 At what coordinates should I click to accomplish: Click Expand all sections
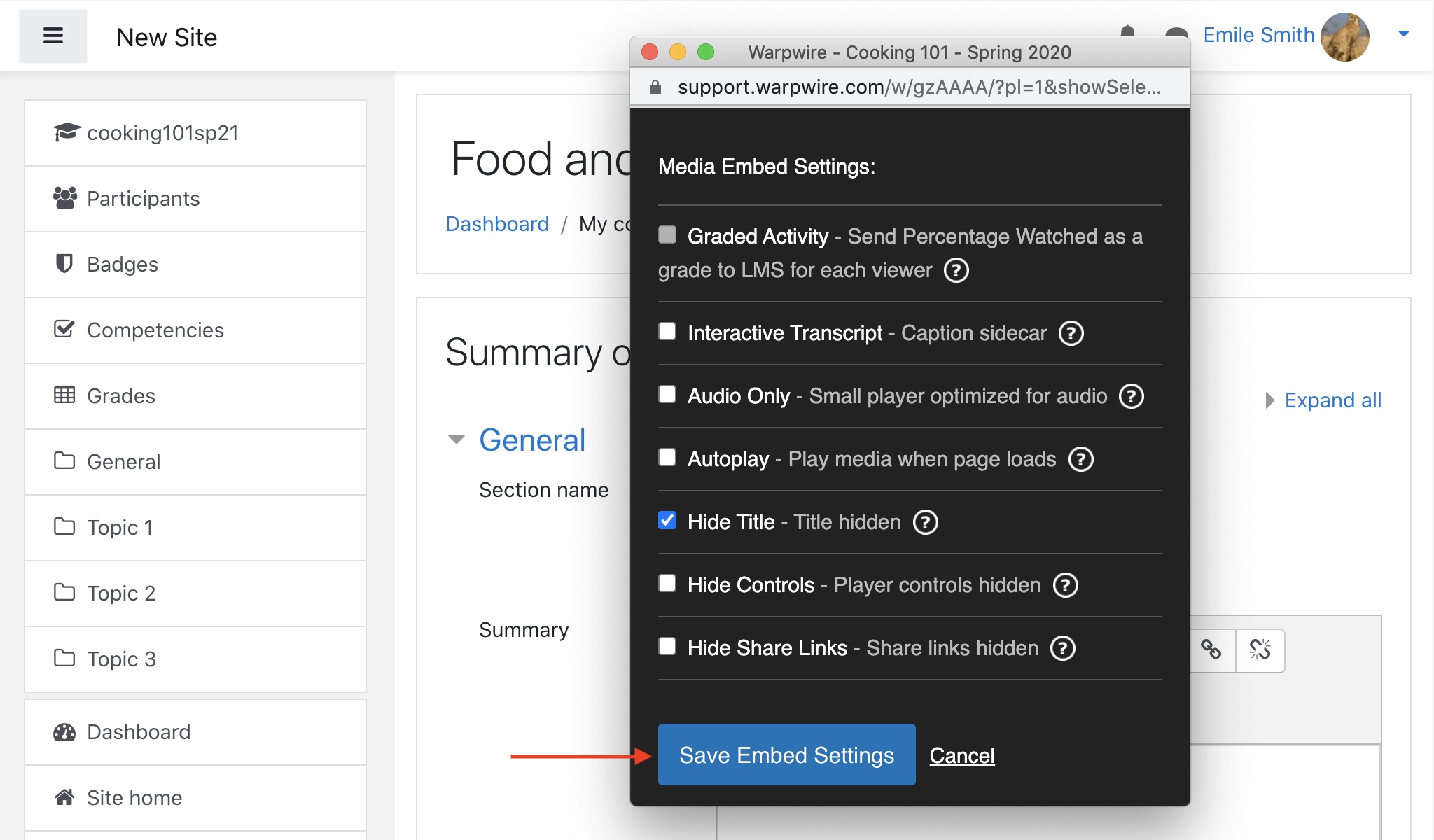(1332, 400)
